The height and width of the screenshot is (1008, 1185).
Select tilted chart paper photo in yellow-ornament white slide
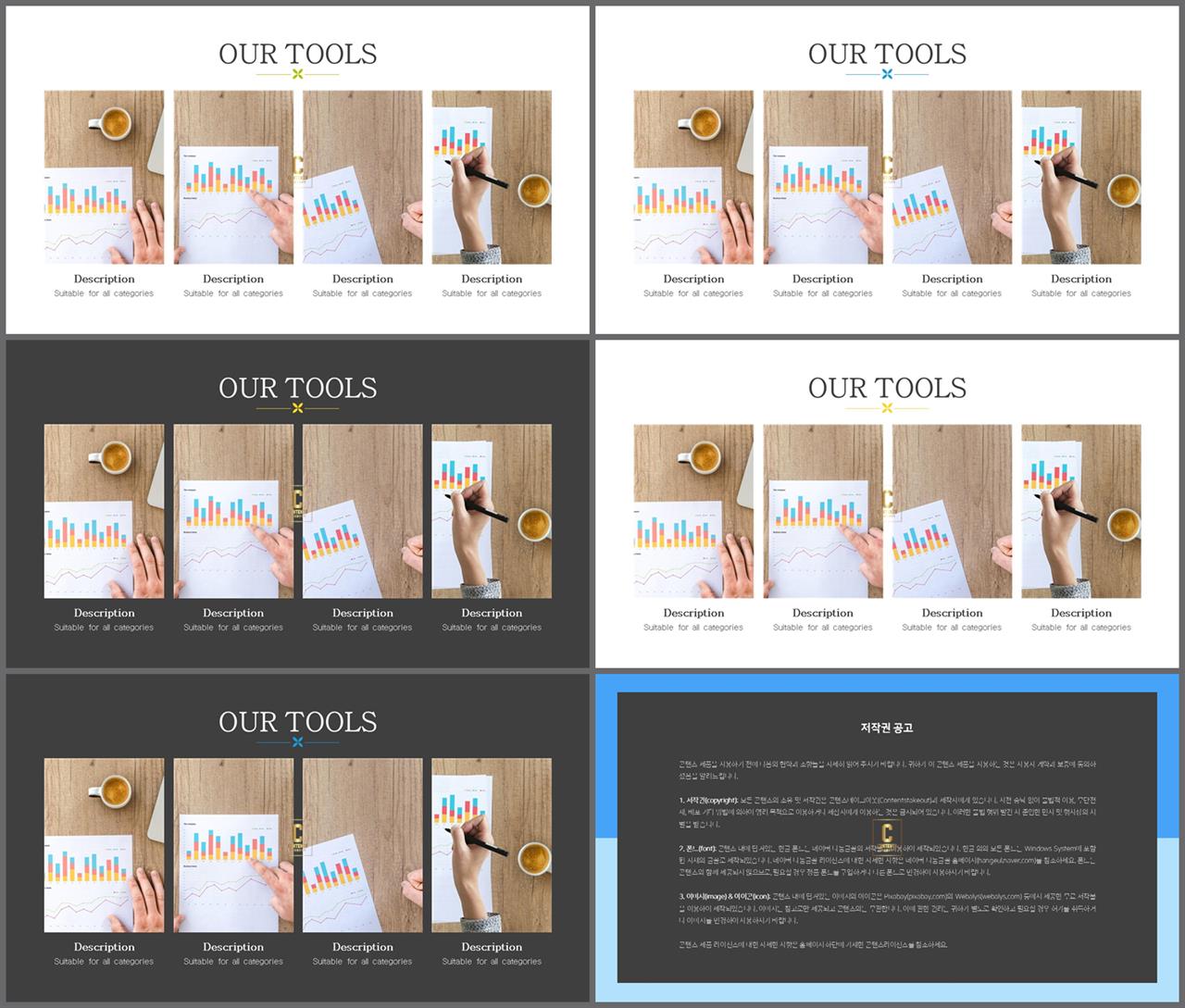(x=952, y=511)
